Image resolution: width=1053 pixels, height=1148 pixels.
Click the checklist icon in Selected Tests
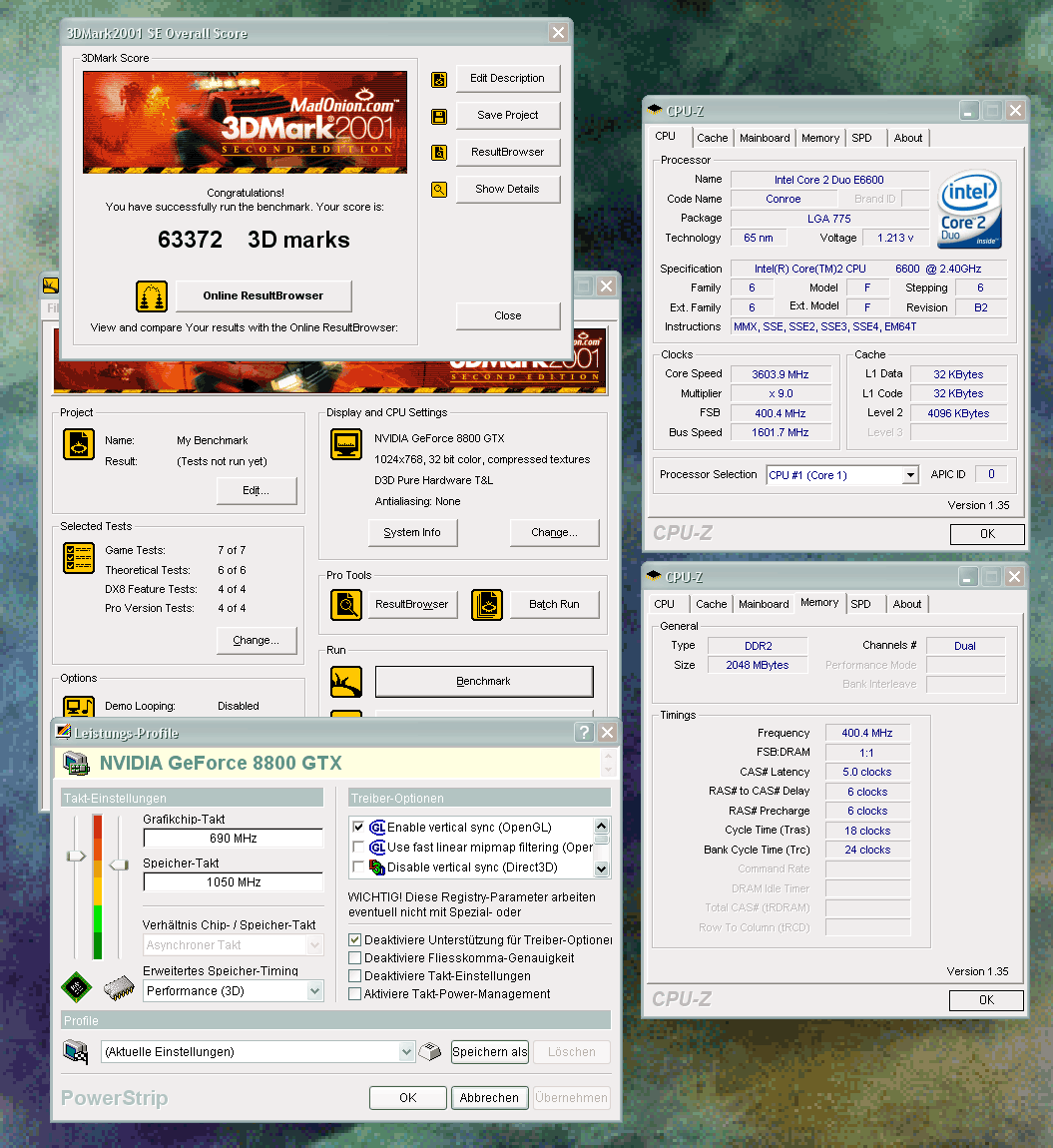point(79,558)
